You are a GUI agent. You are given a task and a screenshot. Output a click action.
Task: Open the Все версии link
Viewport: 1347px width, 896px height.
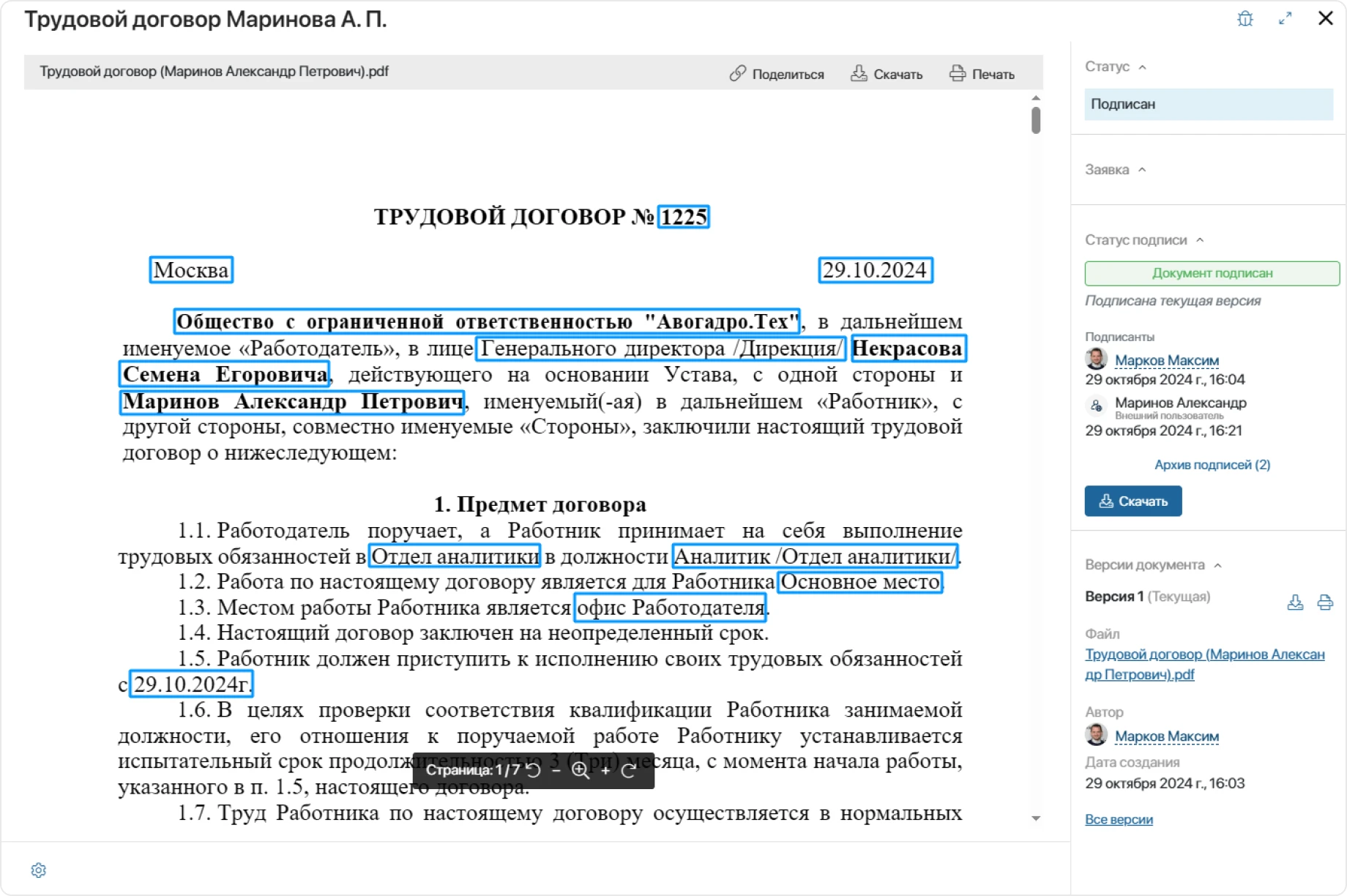(x=1119, y=819)
